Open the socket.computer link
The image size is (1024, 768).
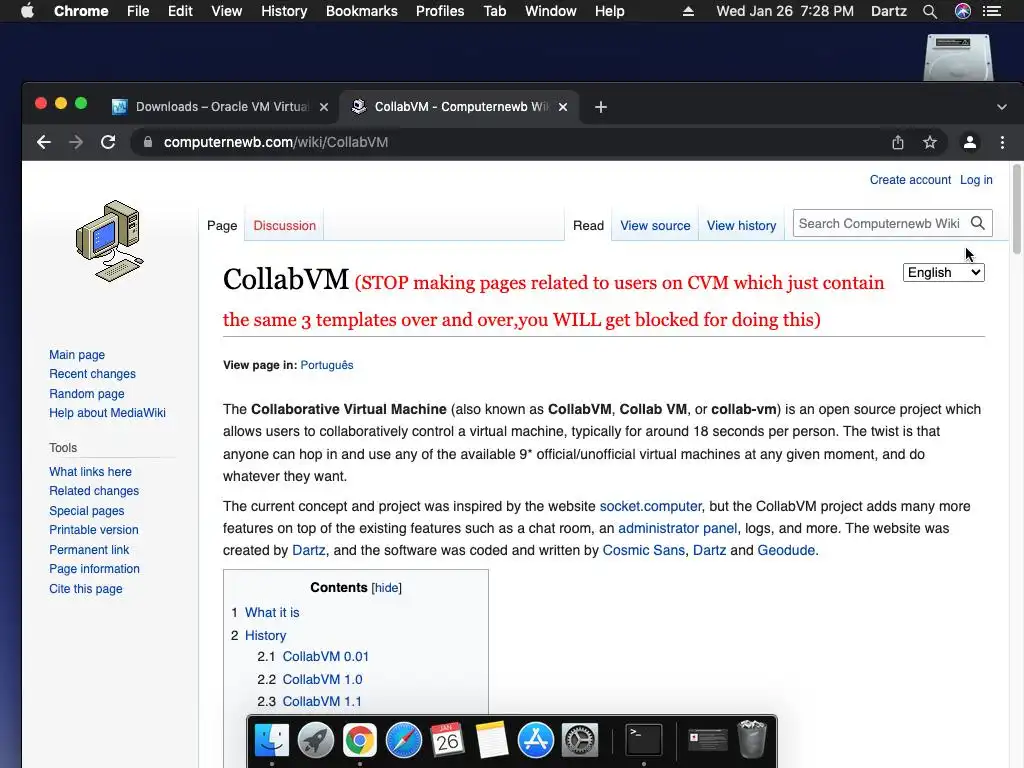(x=650, y=506)
